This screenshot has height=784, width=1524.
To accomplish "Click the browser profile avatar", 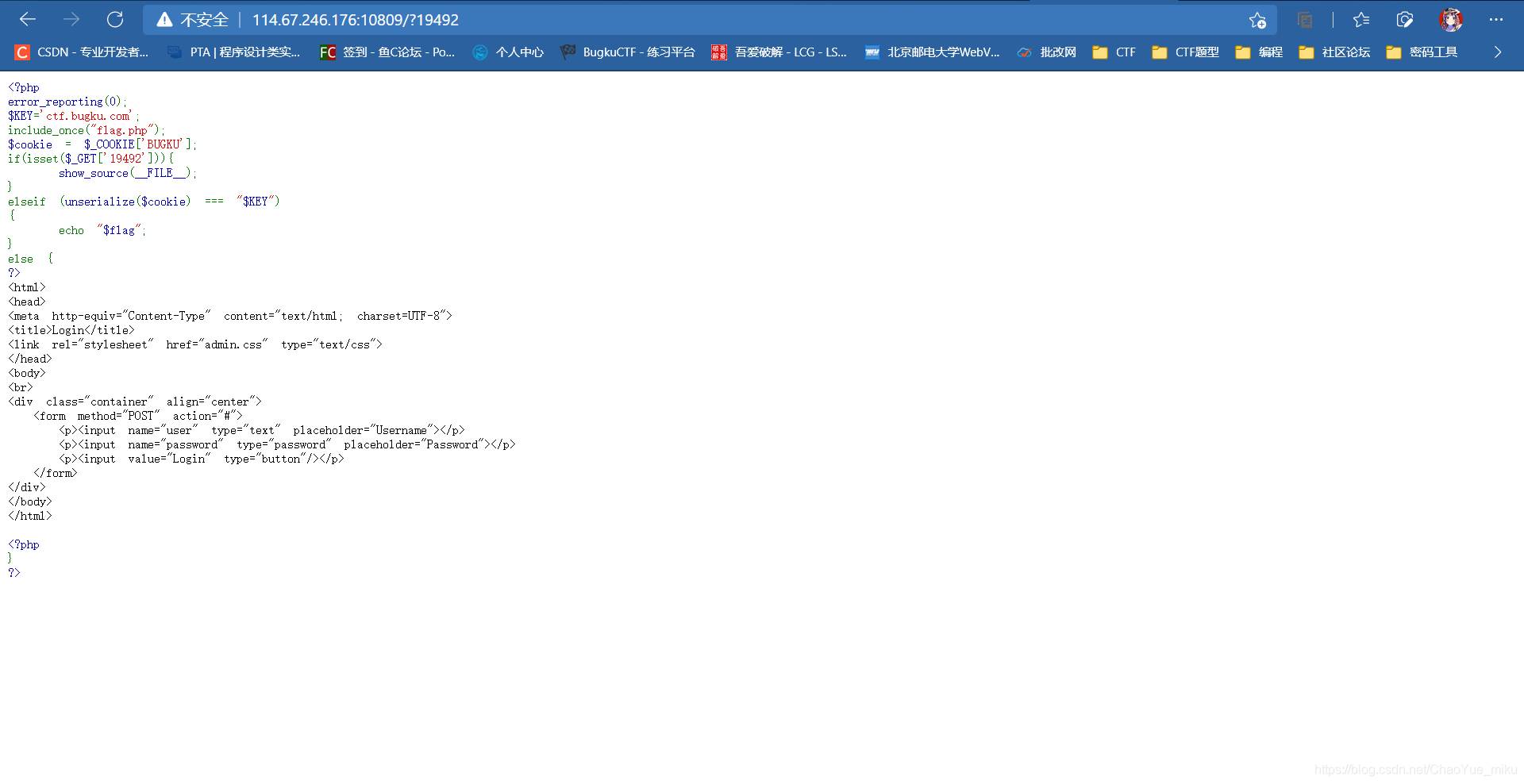I will (1452, 19).
